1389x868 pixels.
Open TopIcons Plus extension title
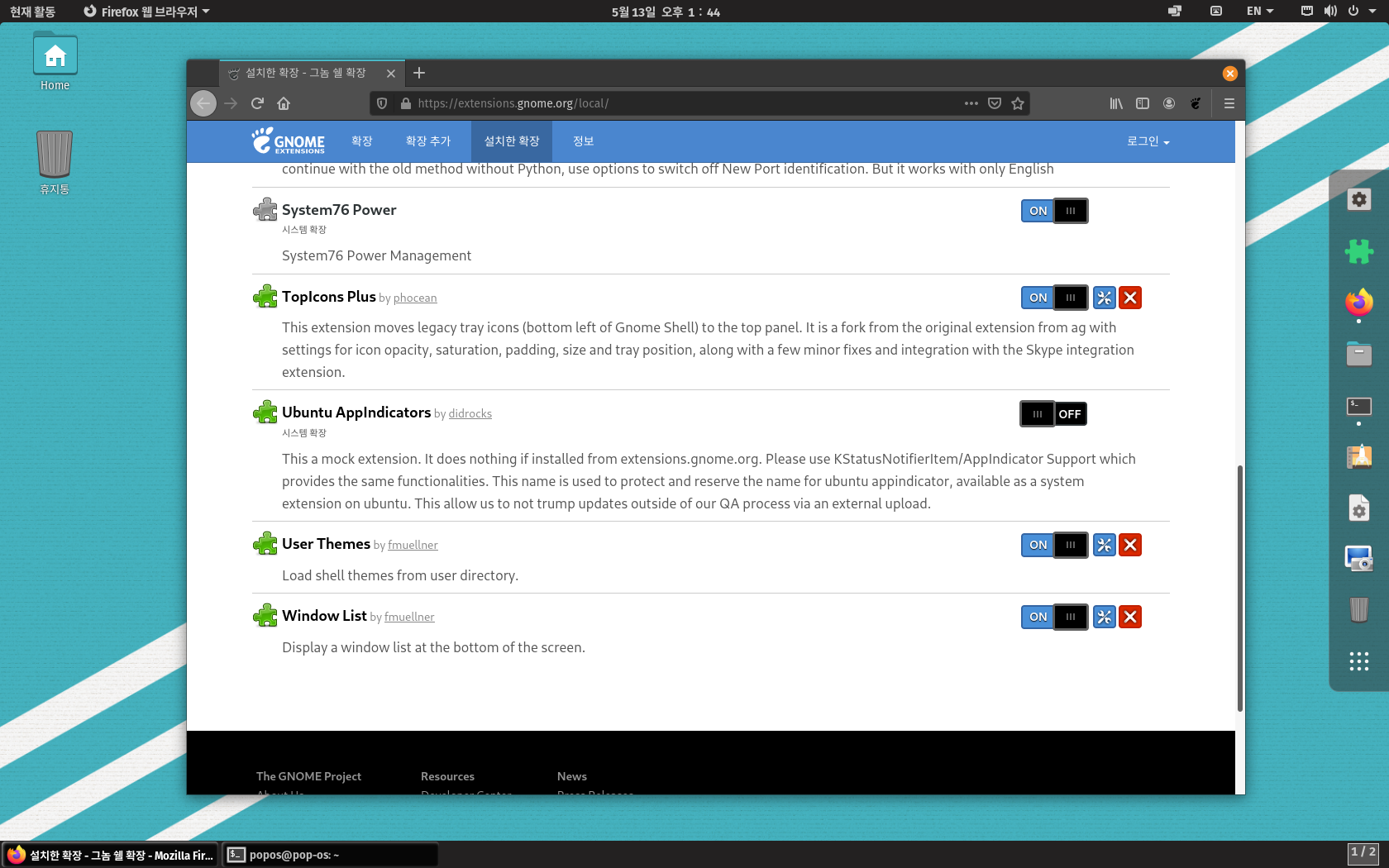[x=329, y=296]
